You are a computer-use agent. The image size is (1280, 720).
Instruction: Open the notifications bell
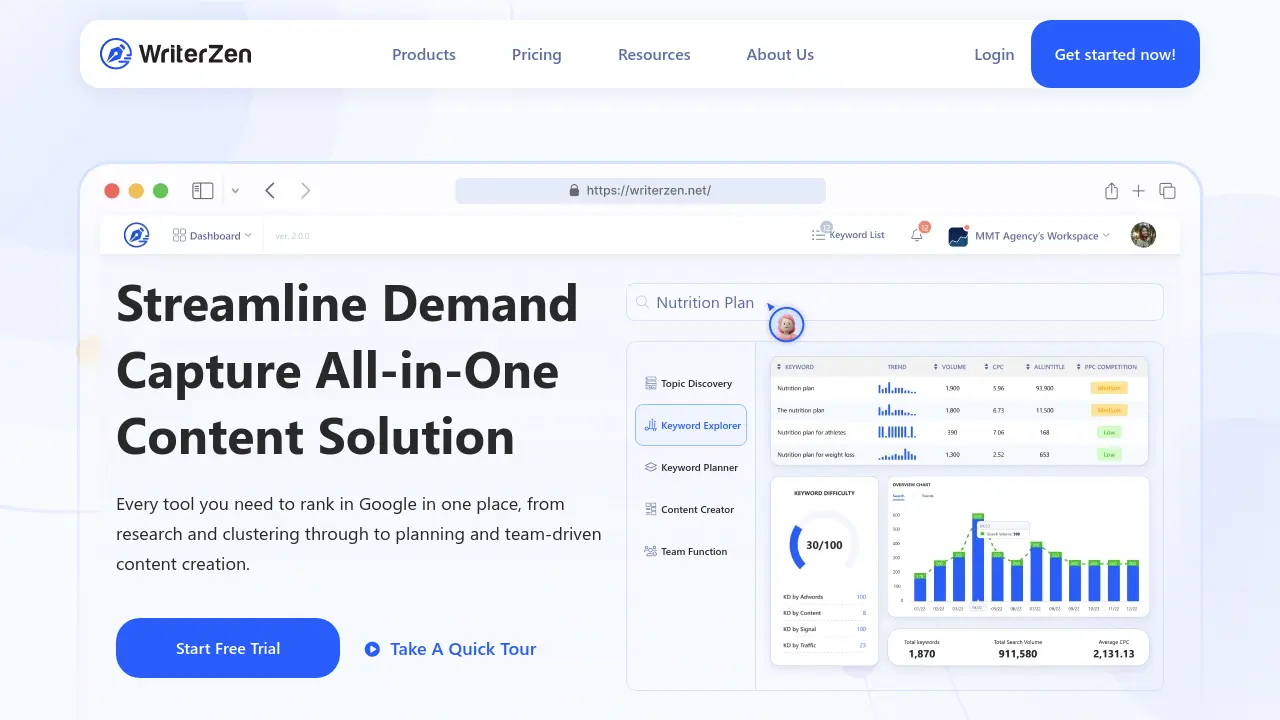coord(917,235)
